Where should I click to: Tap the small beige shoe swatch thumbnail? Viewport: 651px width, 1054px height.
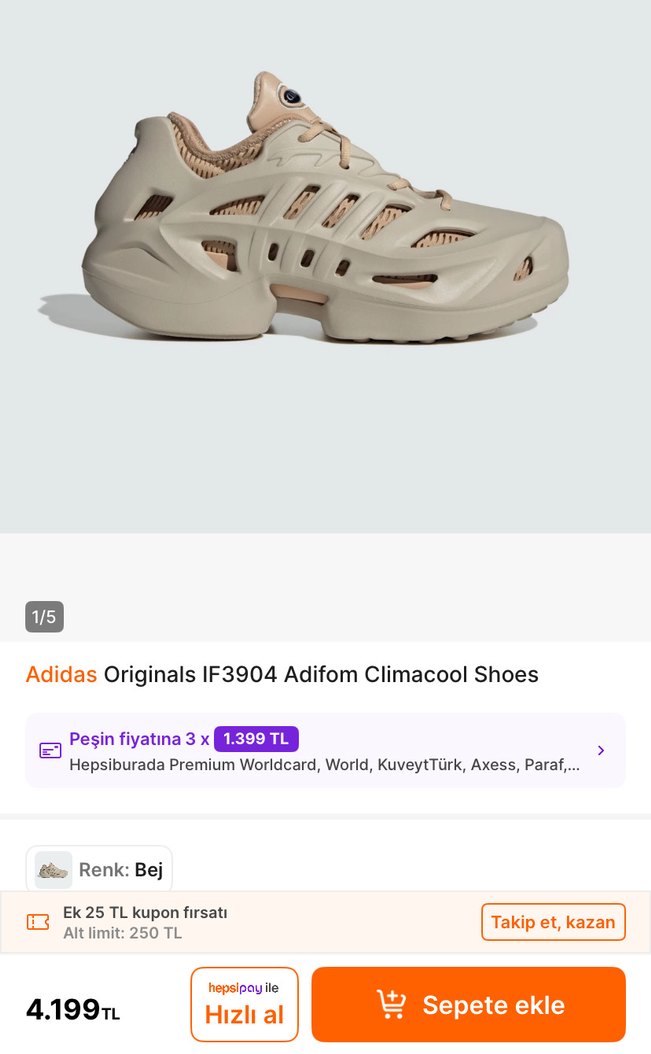coord(52,869)
